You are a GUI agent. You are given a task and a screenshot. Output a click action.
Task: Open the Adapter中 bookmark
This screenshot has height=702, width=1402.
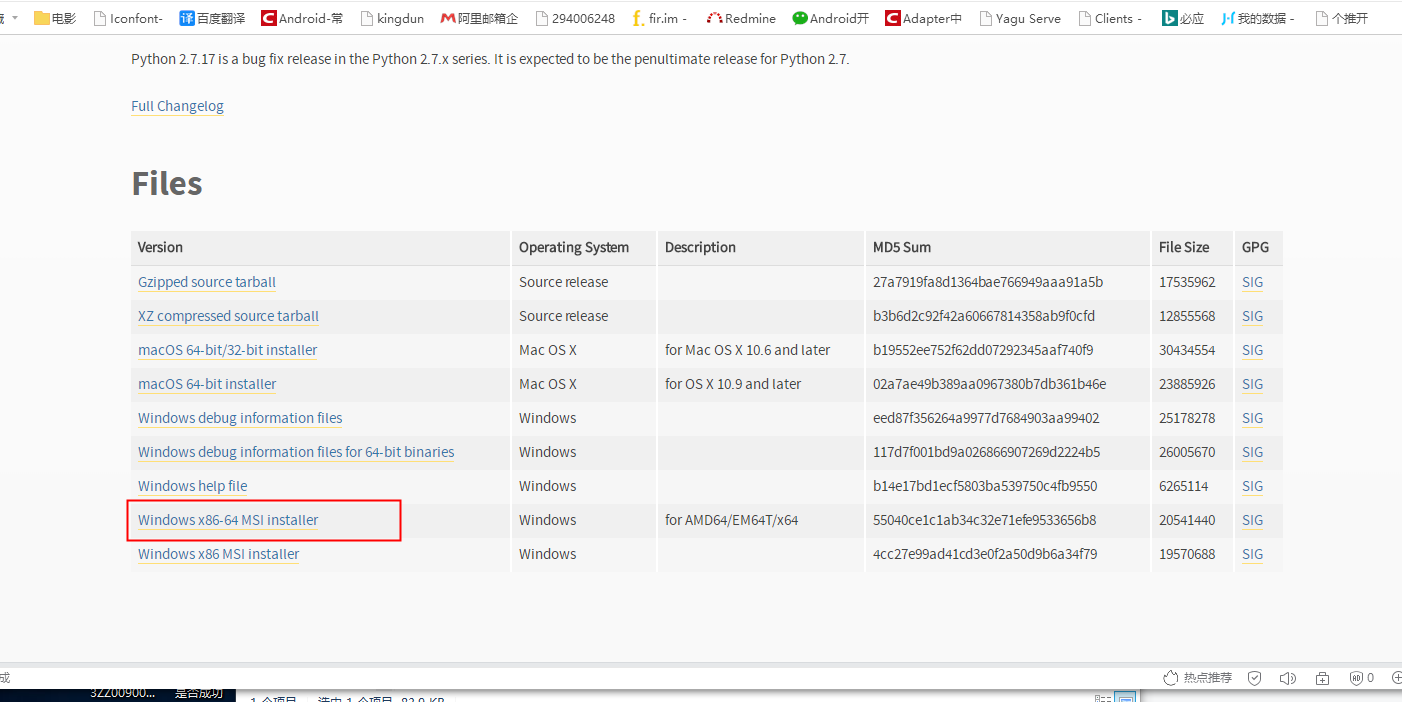coord(924,18)
